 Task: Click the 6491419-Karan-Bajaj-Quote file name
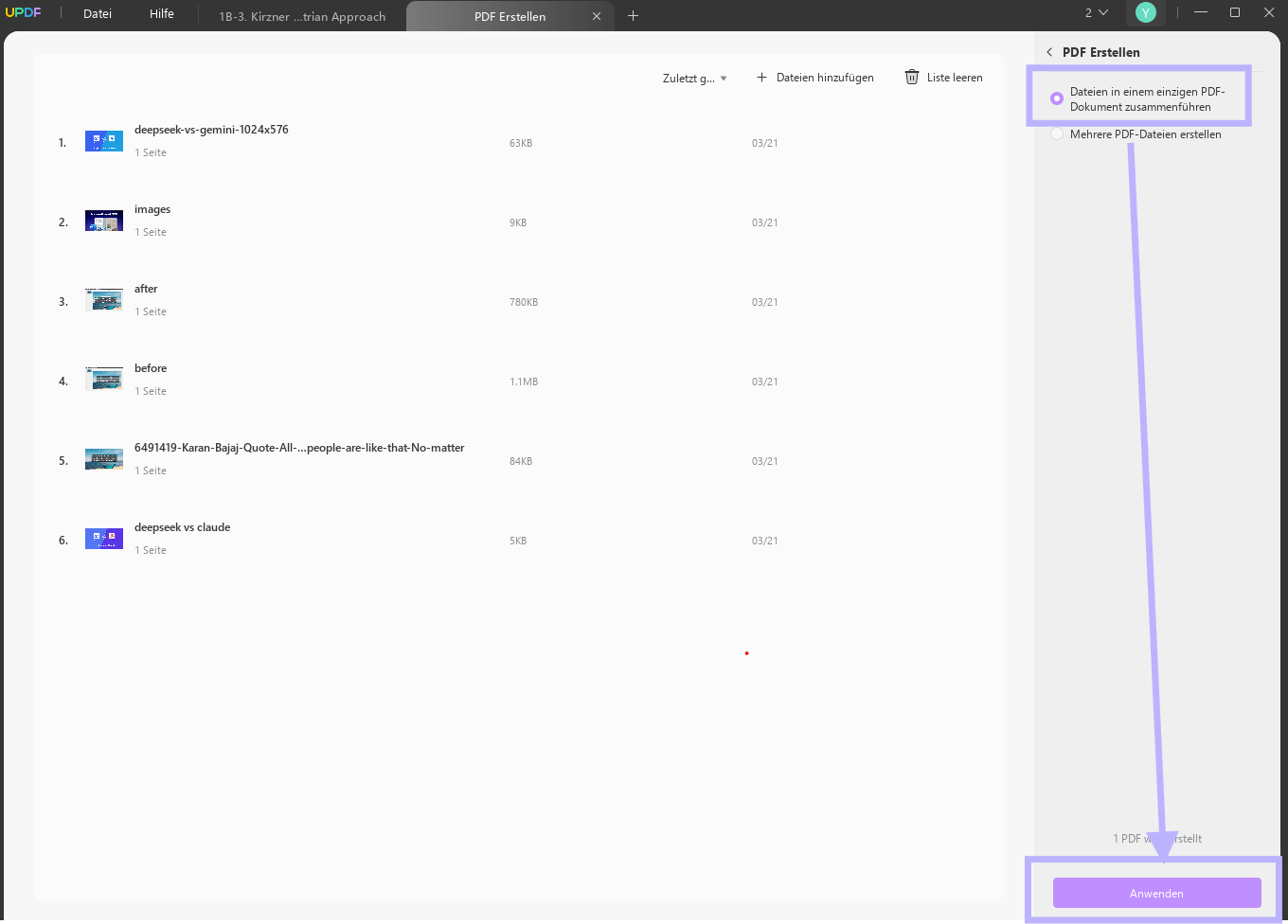pyautogui.click(x=299, y=448)
